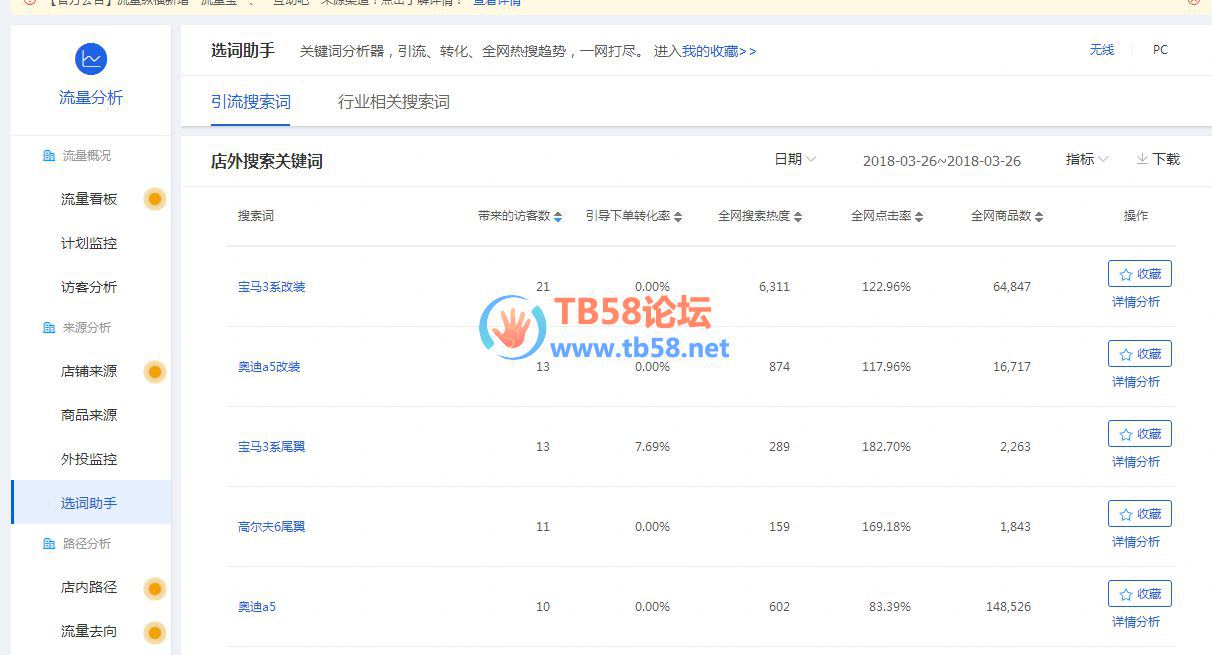Click the 流量概况 section icon
This screenshot has width=1212, height=655.
pyautogui.click(x=49, y=156)
